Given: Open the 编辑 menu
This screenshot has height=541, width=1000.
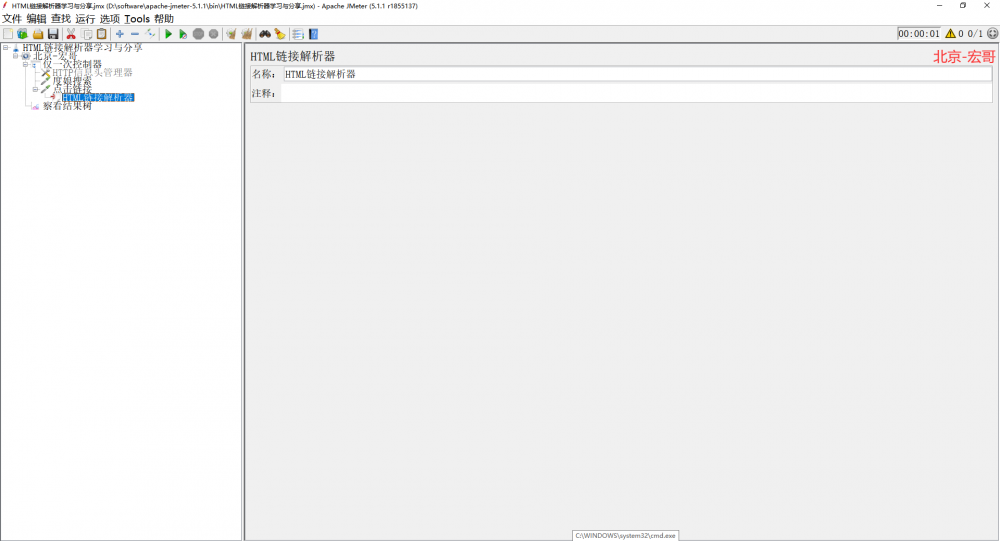Looking at the screenshot, I should [36, 19].
